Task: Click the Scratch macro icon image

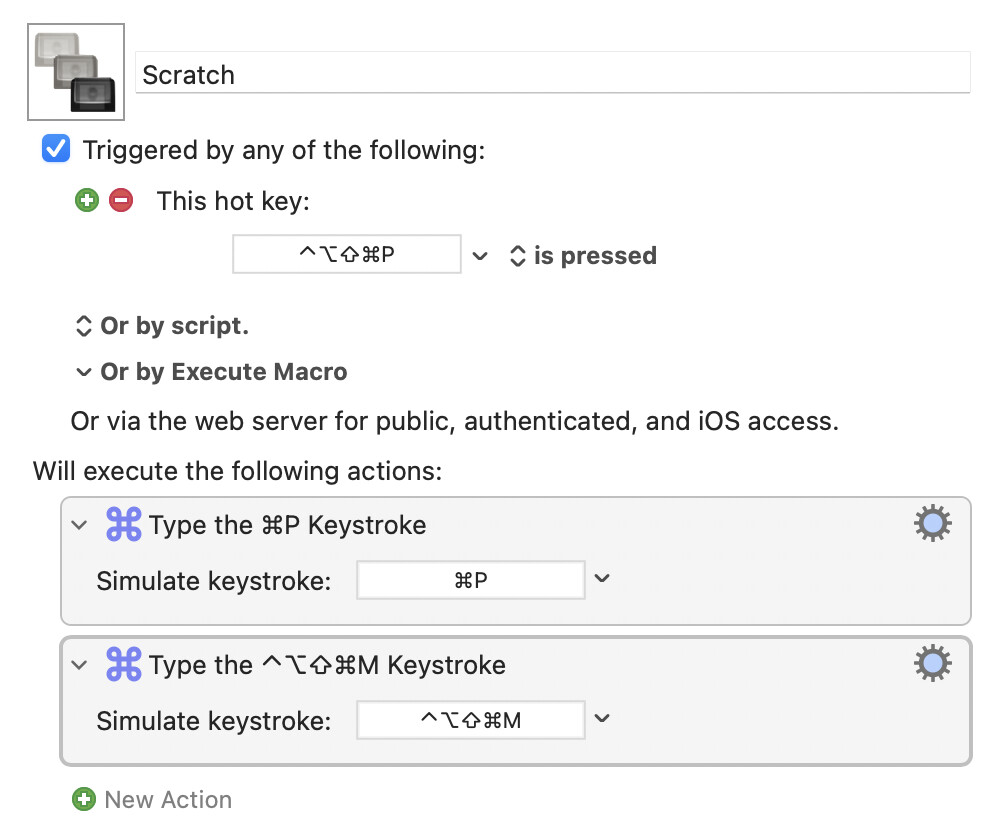Action: (76, 72)
